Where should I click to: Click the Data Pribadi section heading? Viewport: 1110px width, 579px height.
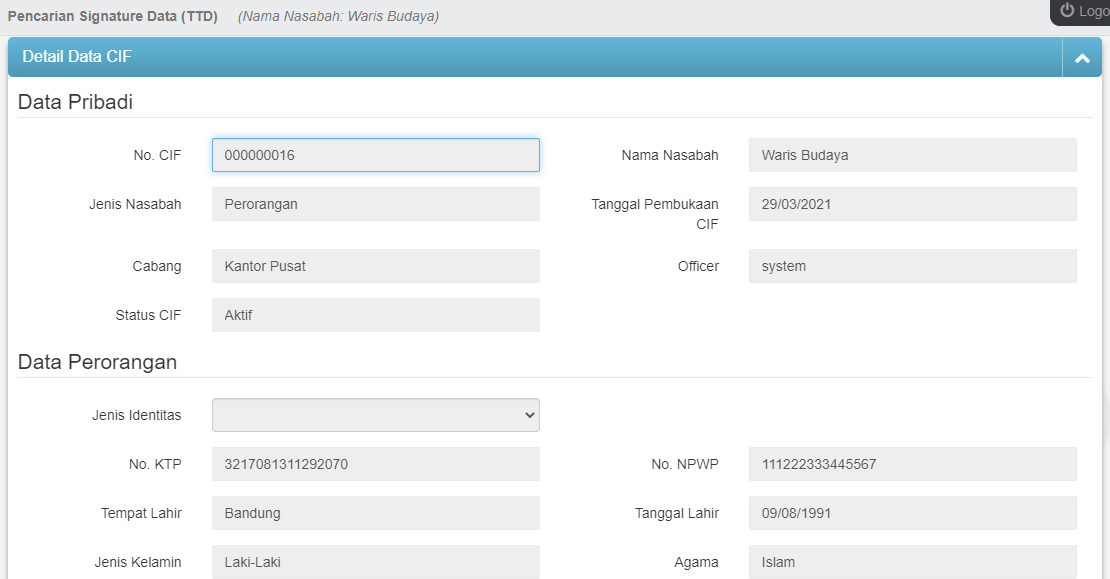(75, 102)
